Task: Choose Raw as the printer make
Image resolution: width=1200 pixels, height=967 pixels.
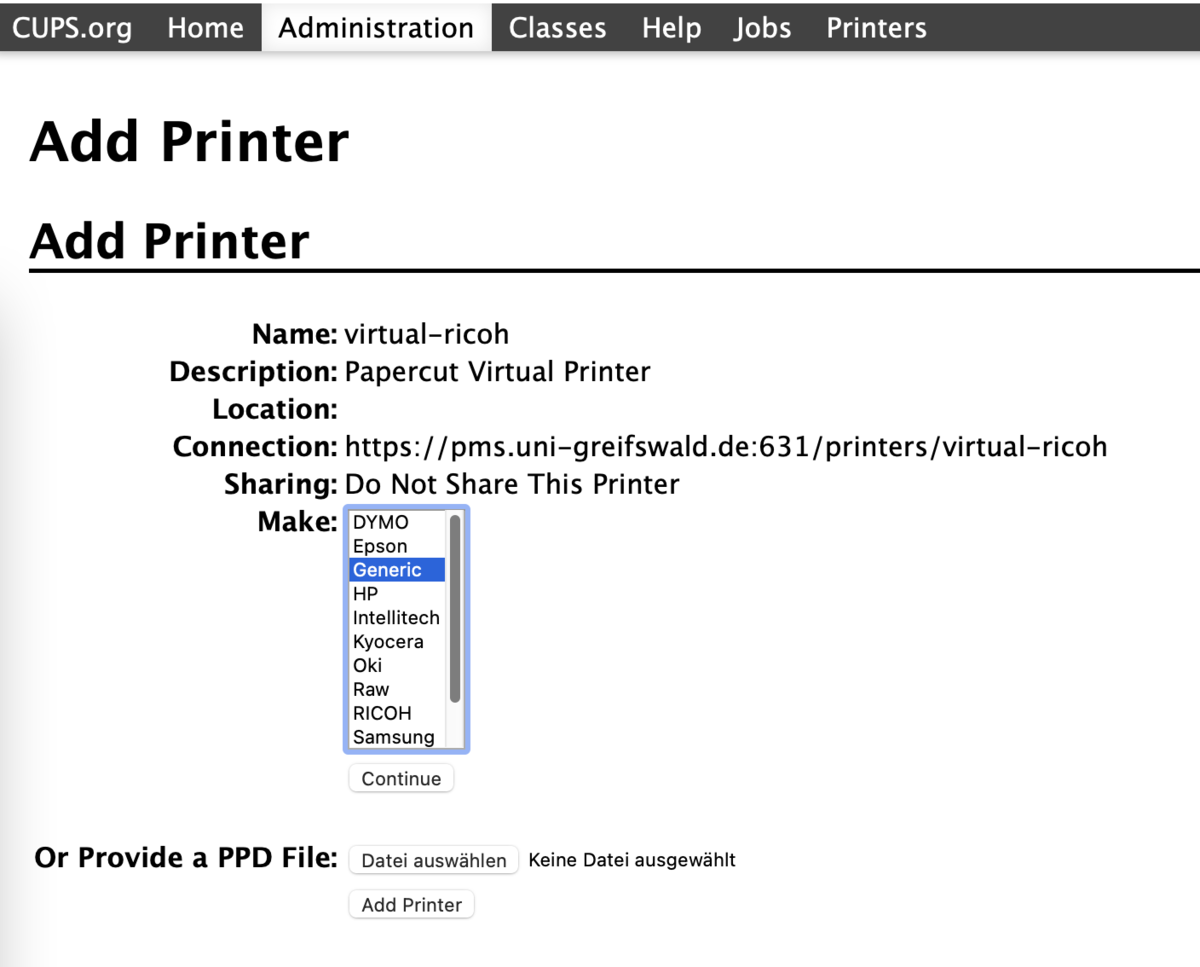Action: (x=371, y=690)
